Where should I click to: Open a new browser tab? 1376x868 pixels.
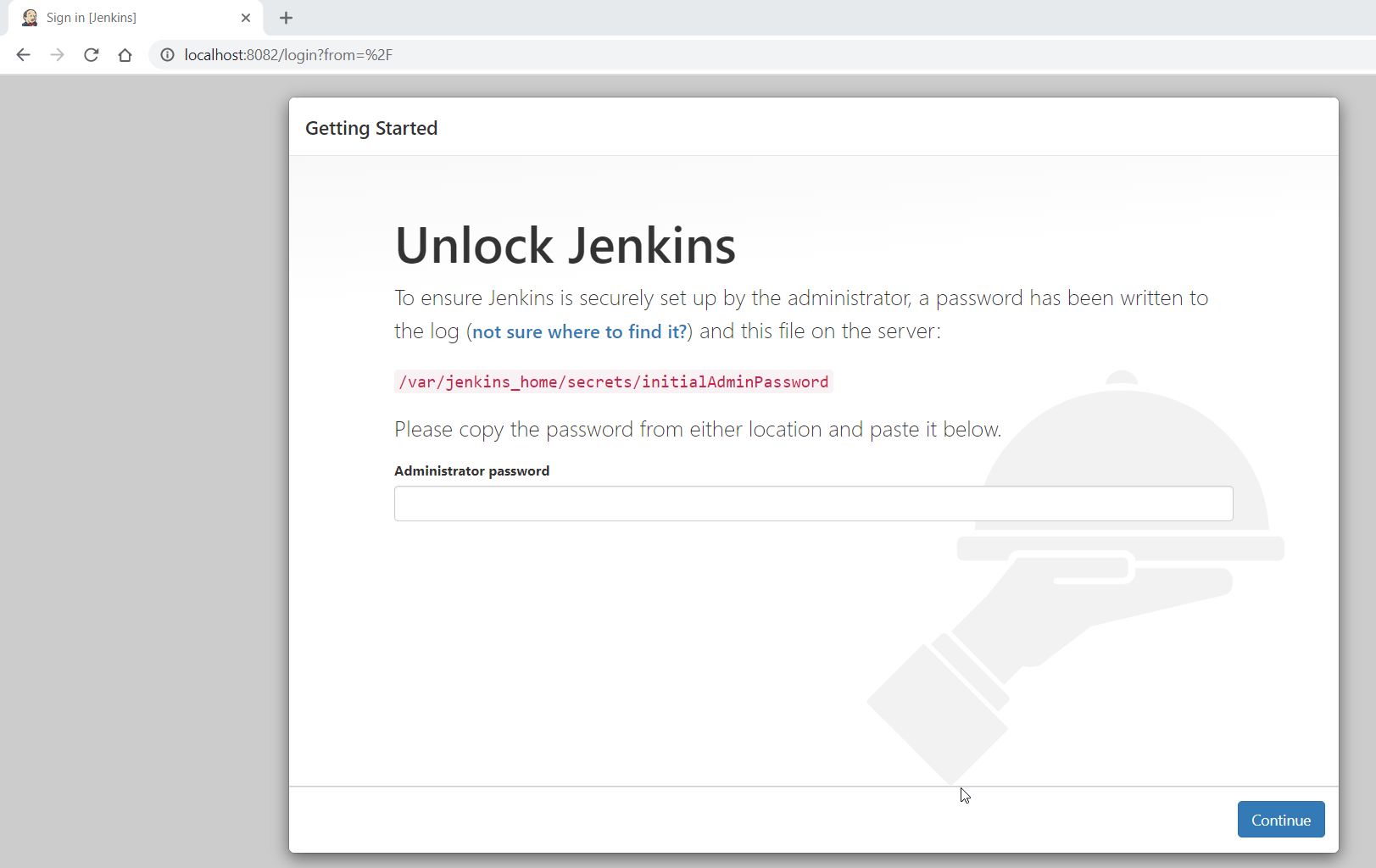pos(287,18)
